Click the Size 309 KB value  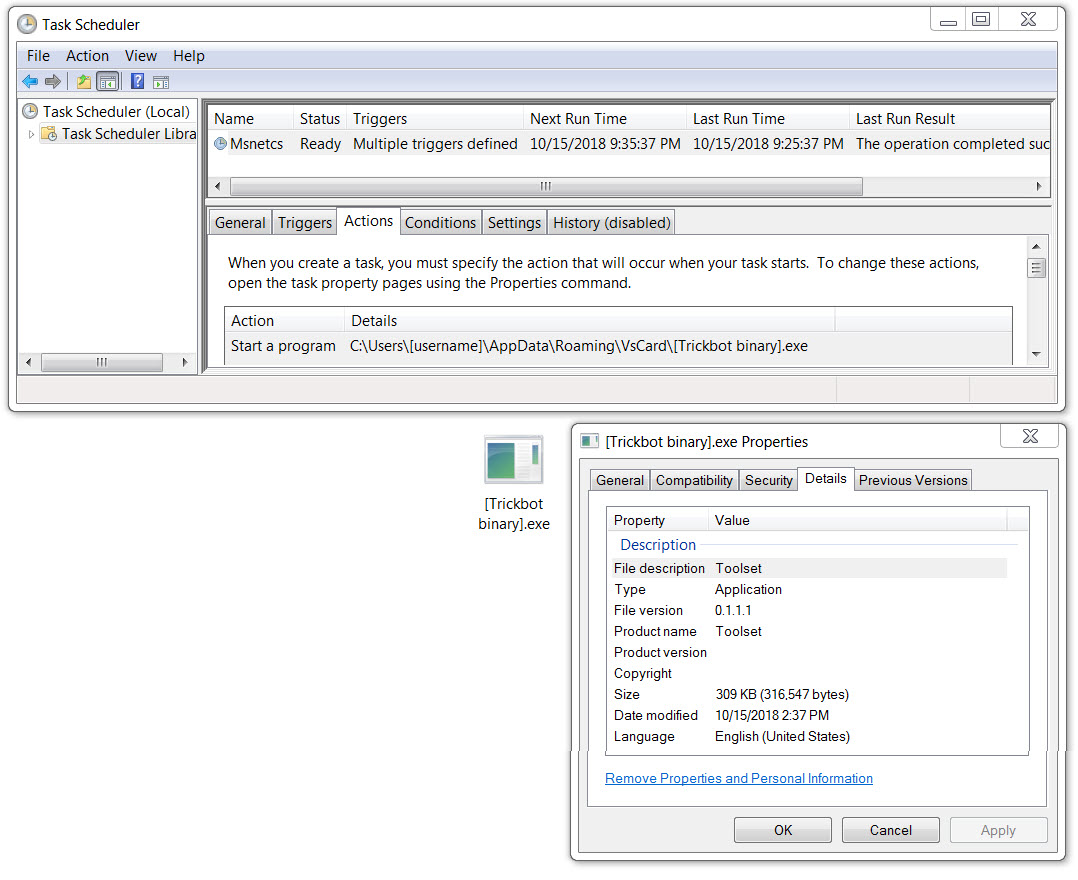click(782, 694)
